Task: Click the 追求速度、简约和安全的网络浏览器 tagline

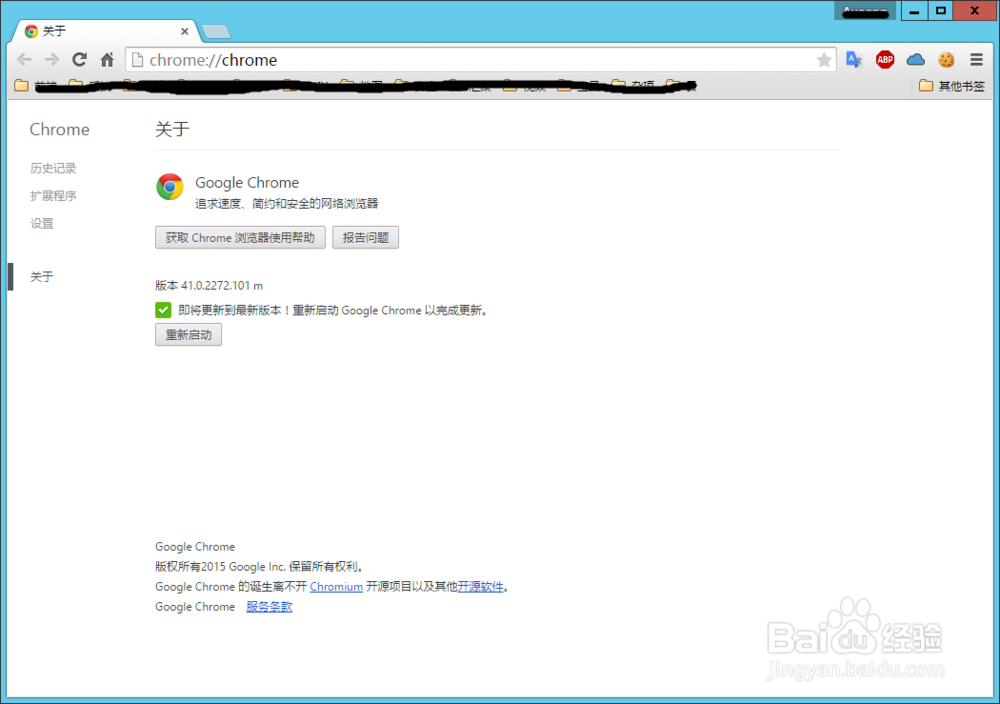Action: coord(286,203)
